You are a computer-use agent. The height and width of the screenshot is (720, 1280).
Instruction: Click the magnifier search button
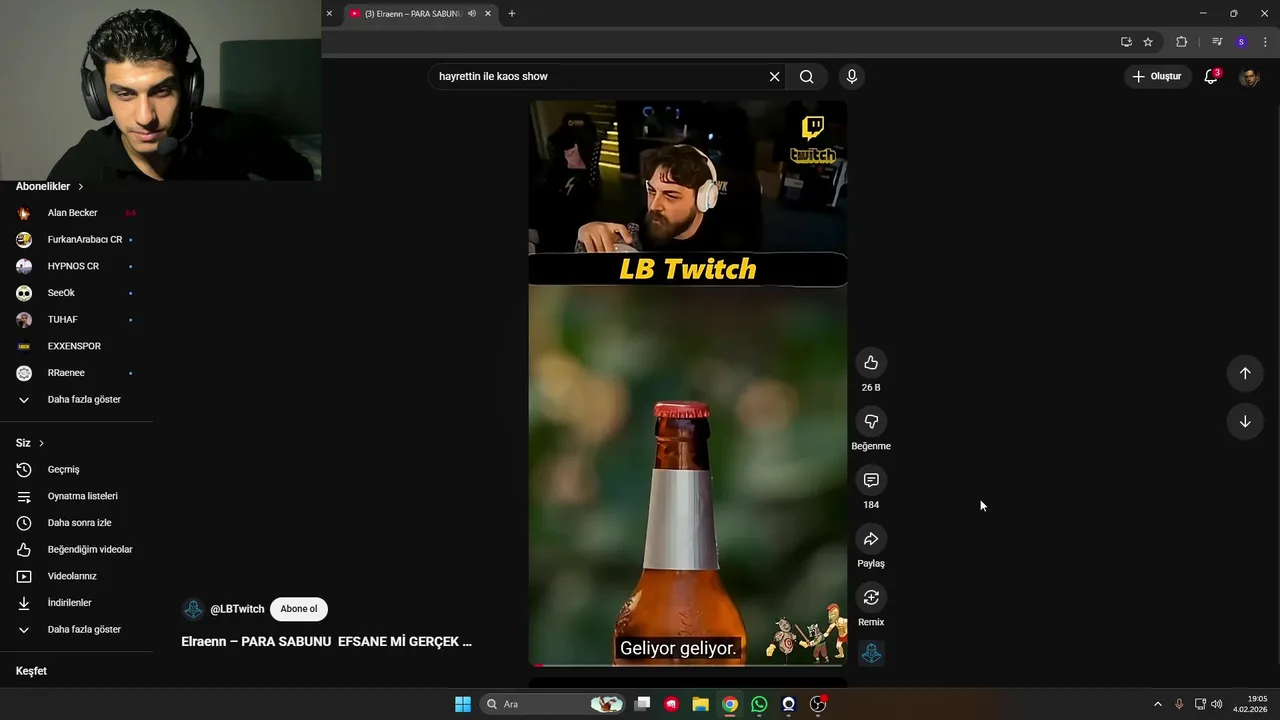(x=806, y=76)
